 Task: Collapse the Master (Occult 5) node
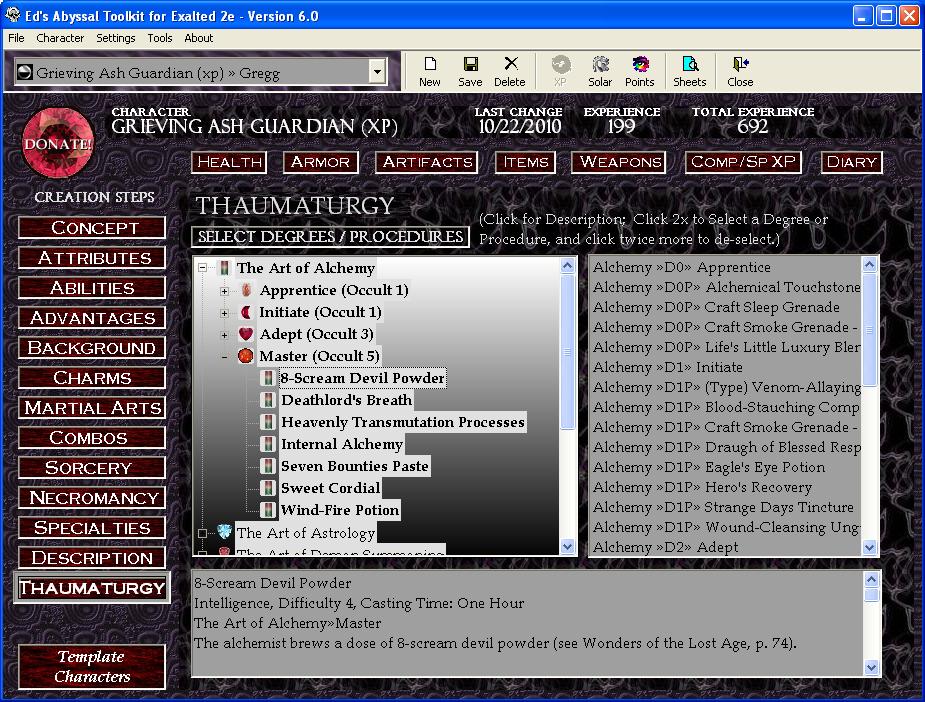tap(224, 357)
